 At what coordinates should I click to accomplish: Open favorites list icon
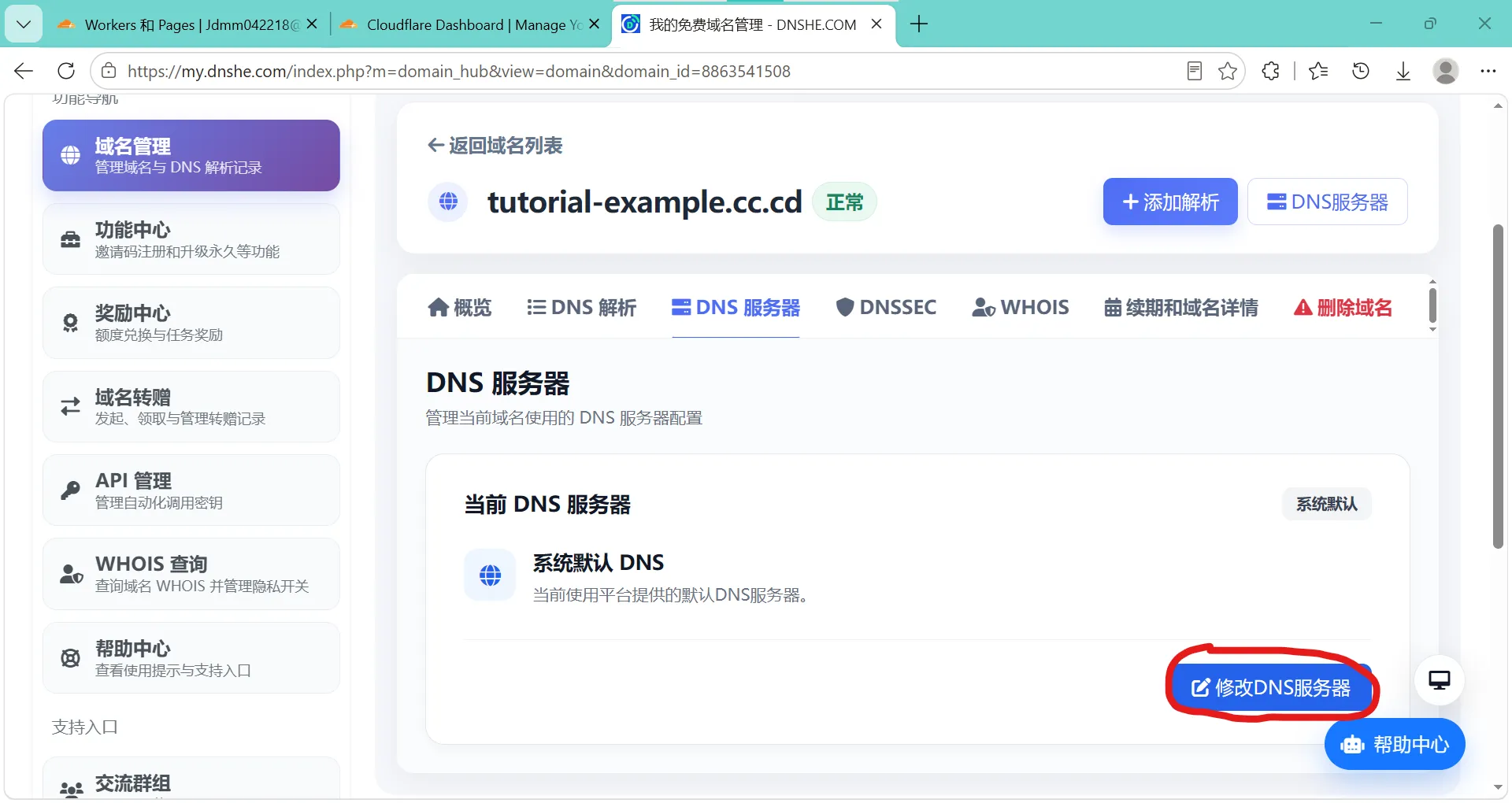(x=1318, y=71)
